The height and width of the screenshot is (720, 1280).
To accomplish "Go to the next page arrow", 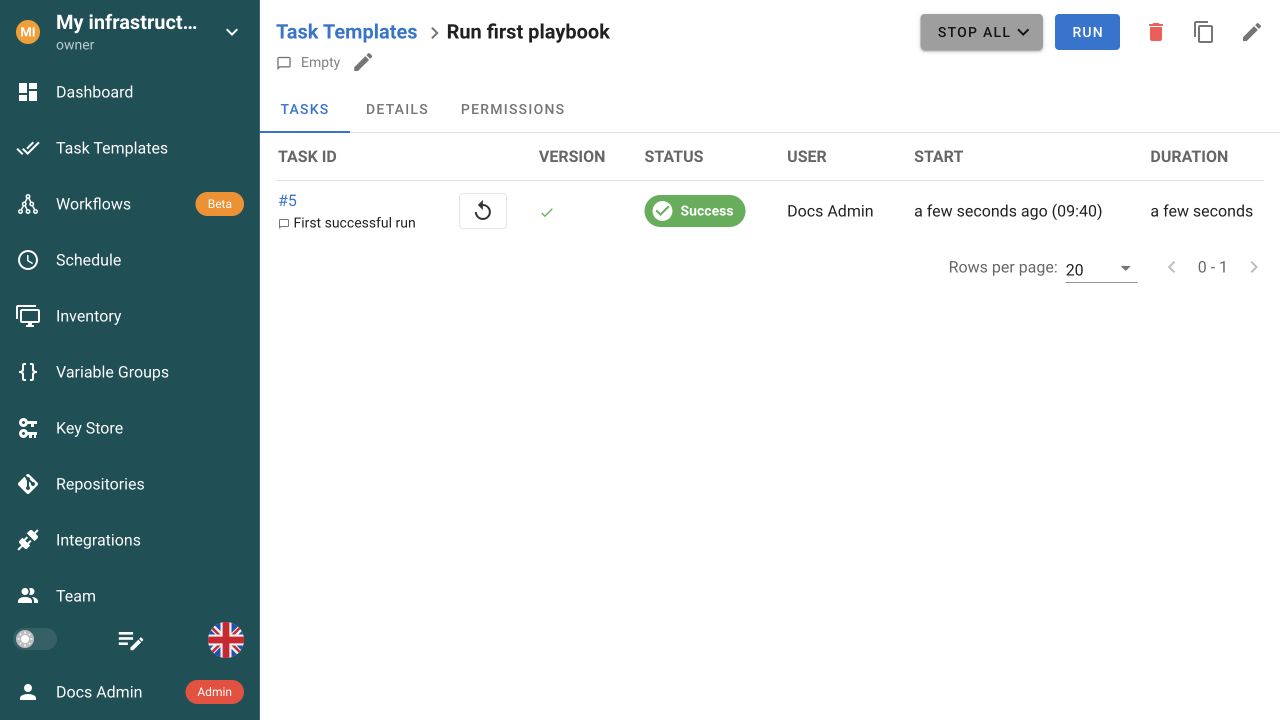I will 1254,267.
